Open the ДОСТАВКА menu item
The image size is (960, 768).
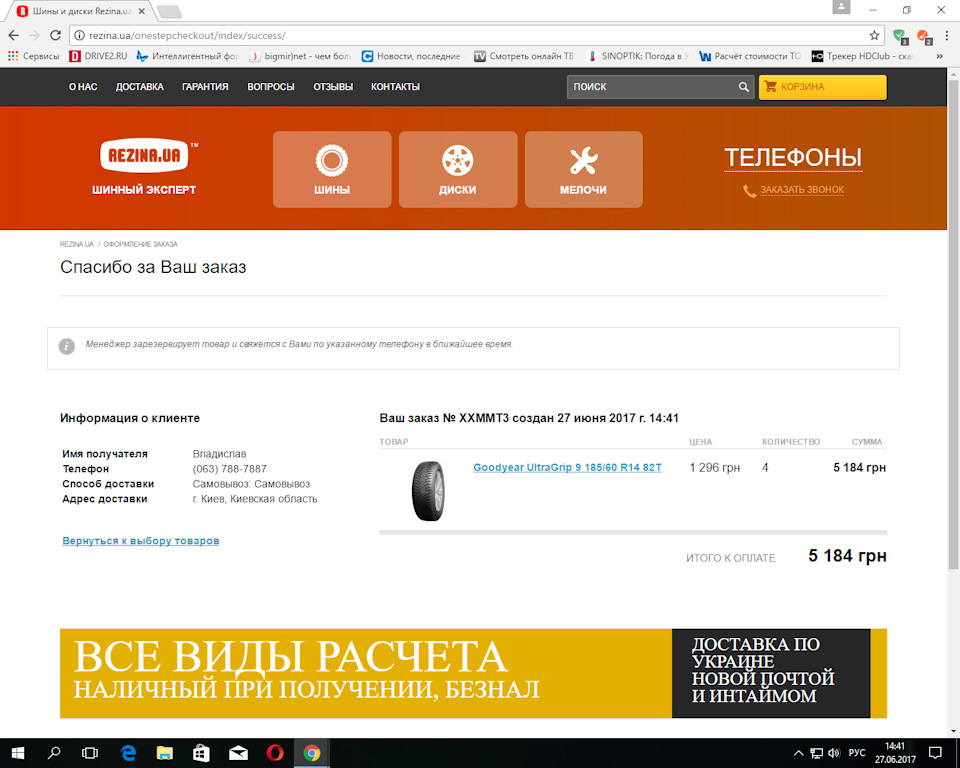[140, 87]
